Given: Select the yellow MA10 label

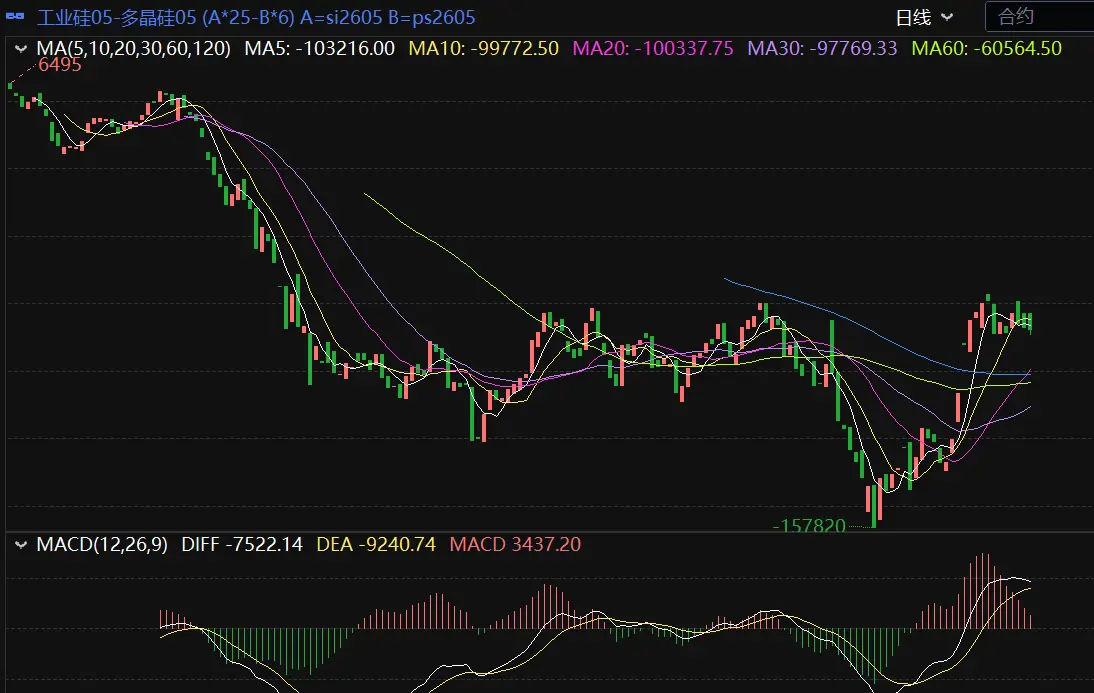Looking at the screenshot, I should (x=485, y=48).
